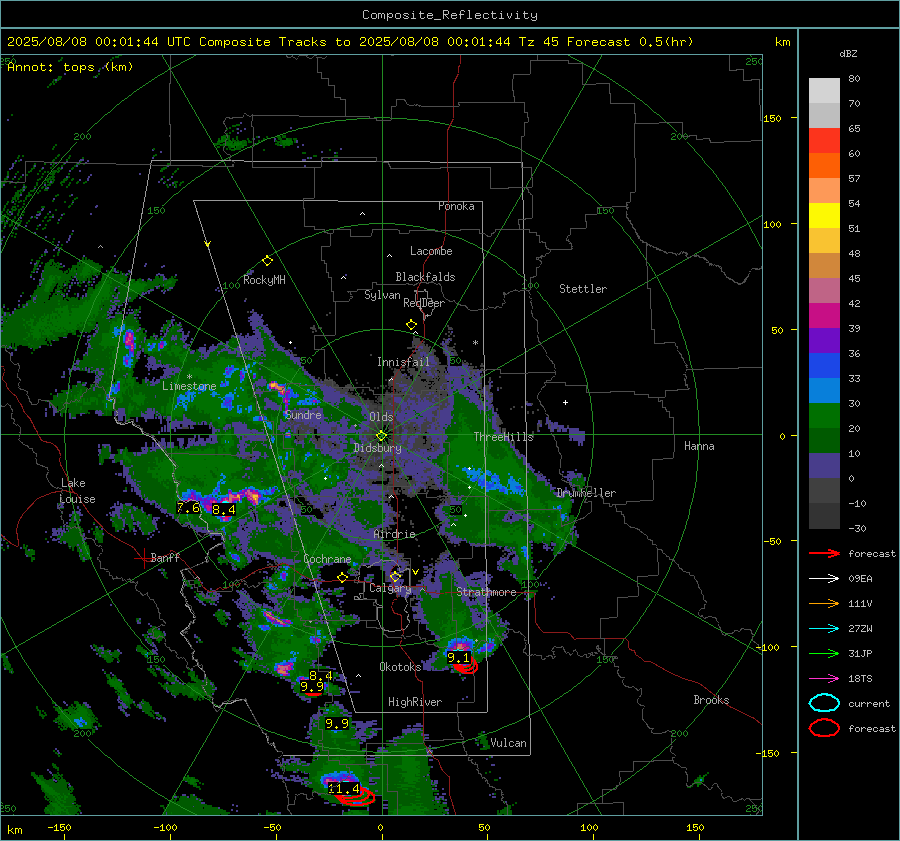Click the 7.6 storm top label
Viewport: 900px width, 841px height.
point(188,507)
